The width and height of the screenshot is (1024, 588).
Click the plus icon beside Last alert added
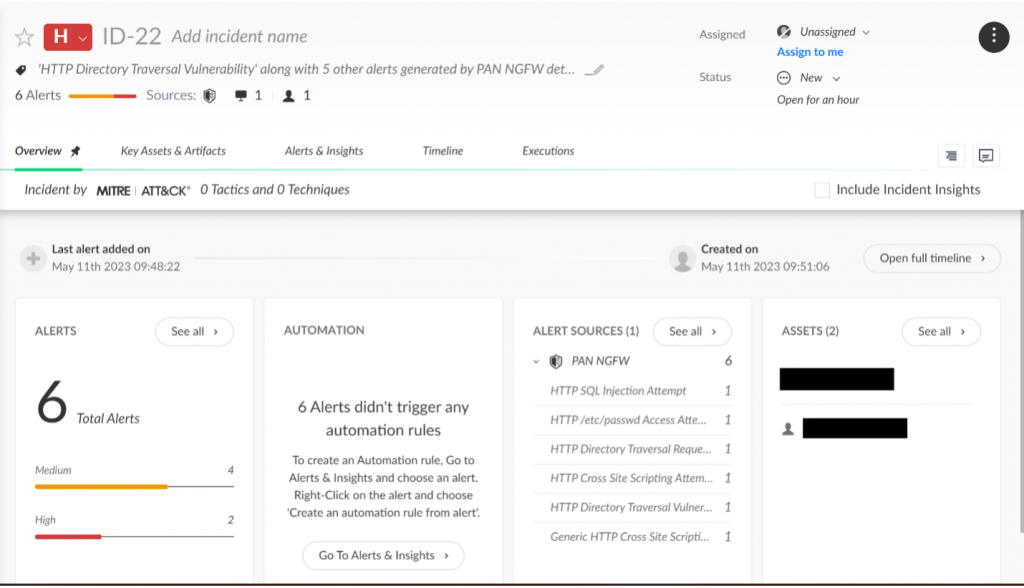point(33,259)
